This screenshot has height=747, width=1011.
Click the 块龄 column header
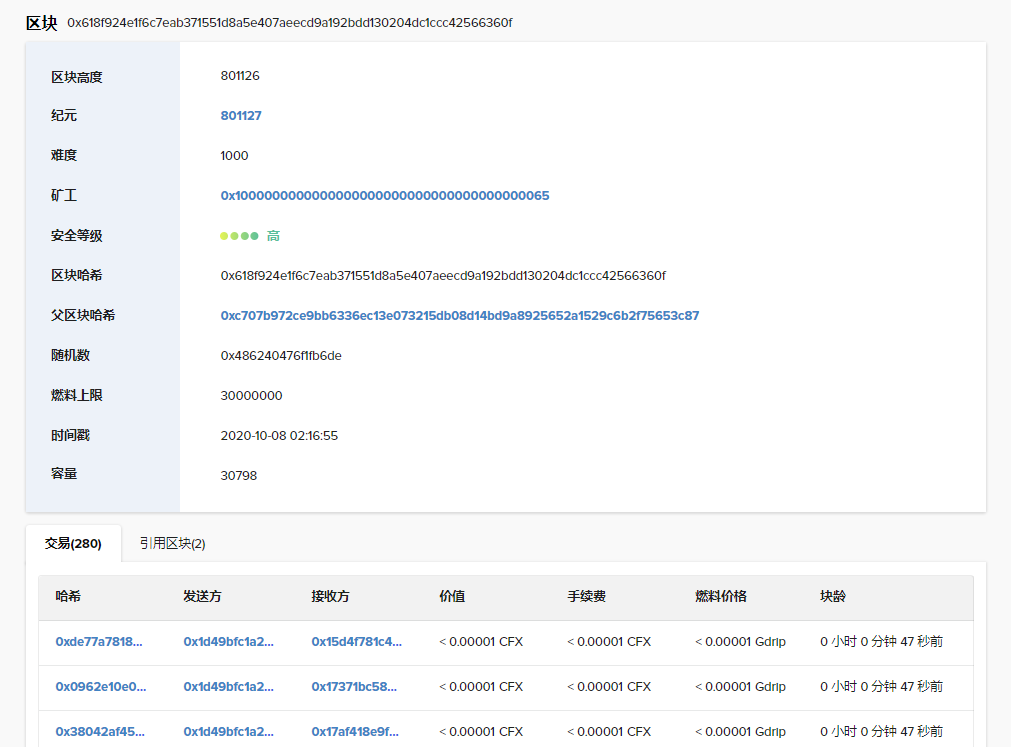[x=833, y=597]
